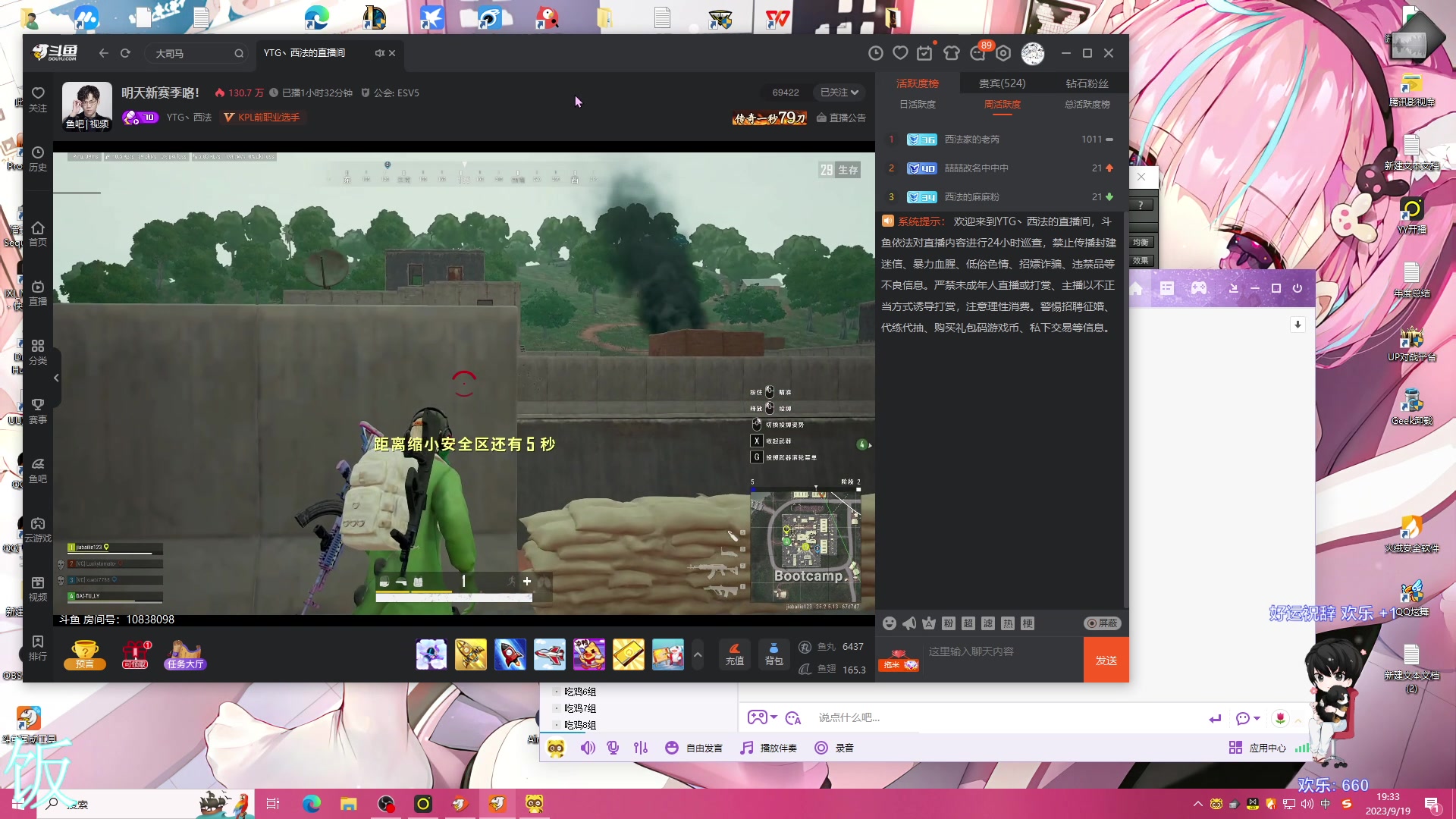Toggle 粉 filter in chat toolbar
The image size is (1456, 819).
[949, 623]
